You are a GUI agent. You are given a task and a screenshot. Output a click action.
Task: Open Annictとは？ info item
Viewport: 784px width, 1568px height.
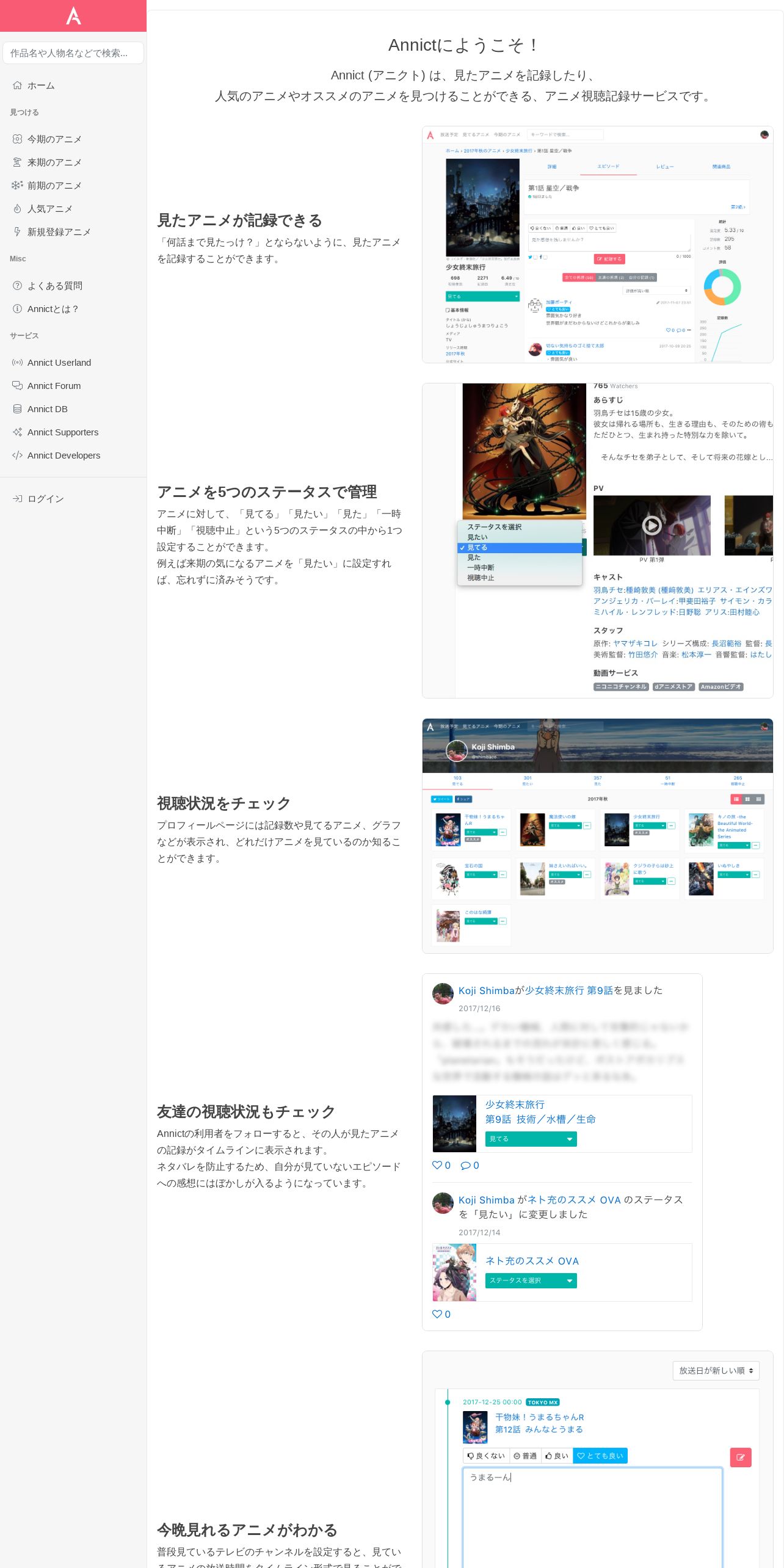point(73,309)
